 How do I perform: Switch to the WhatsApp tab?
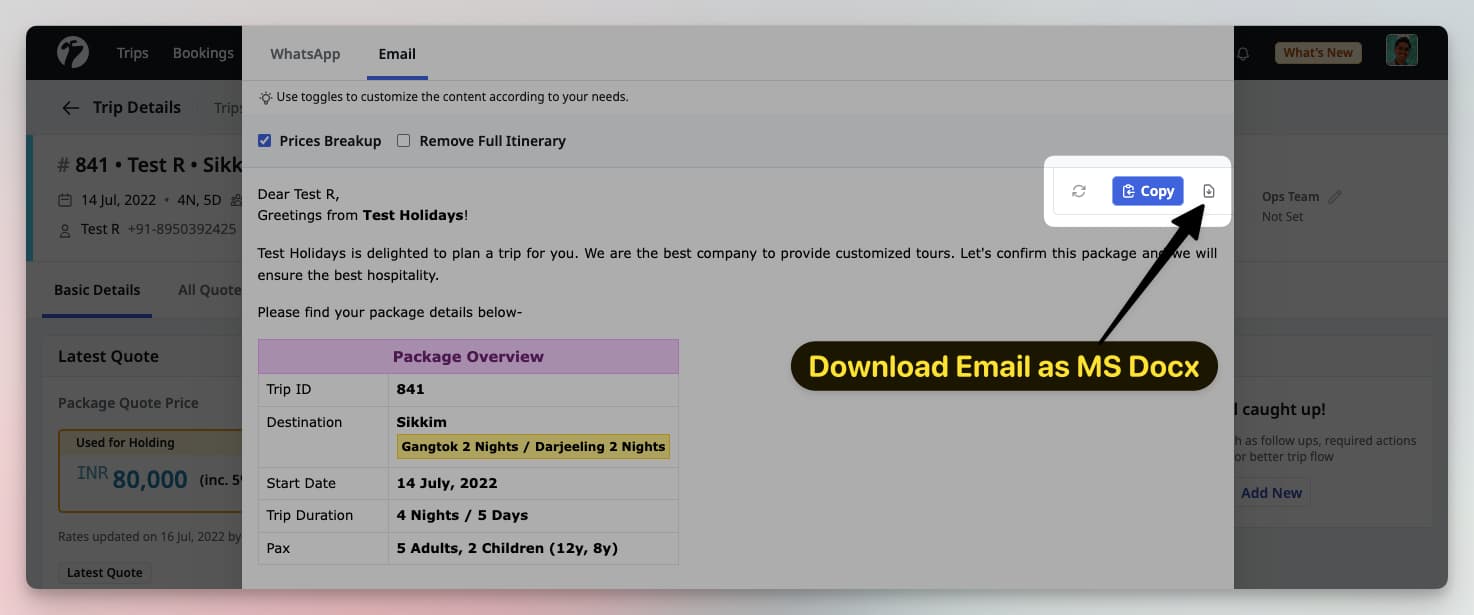tap(305, 54)
